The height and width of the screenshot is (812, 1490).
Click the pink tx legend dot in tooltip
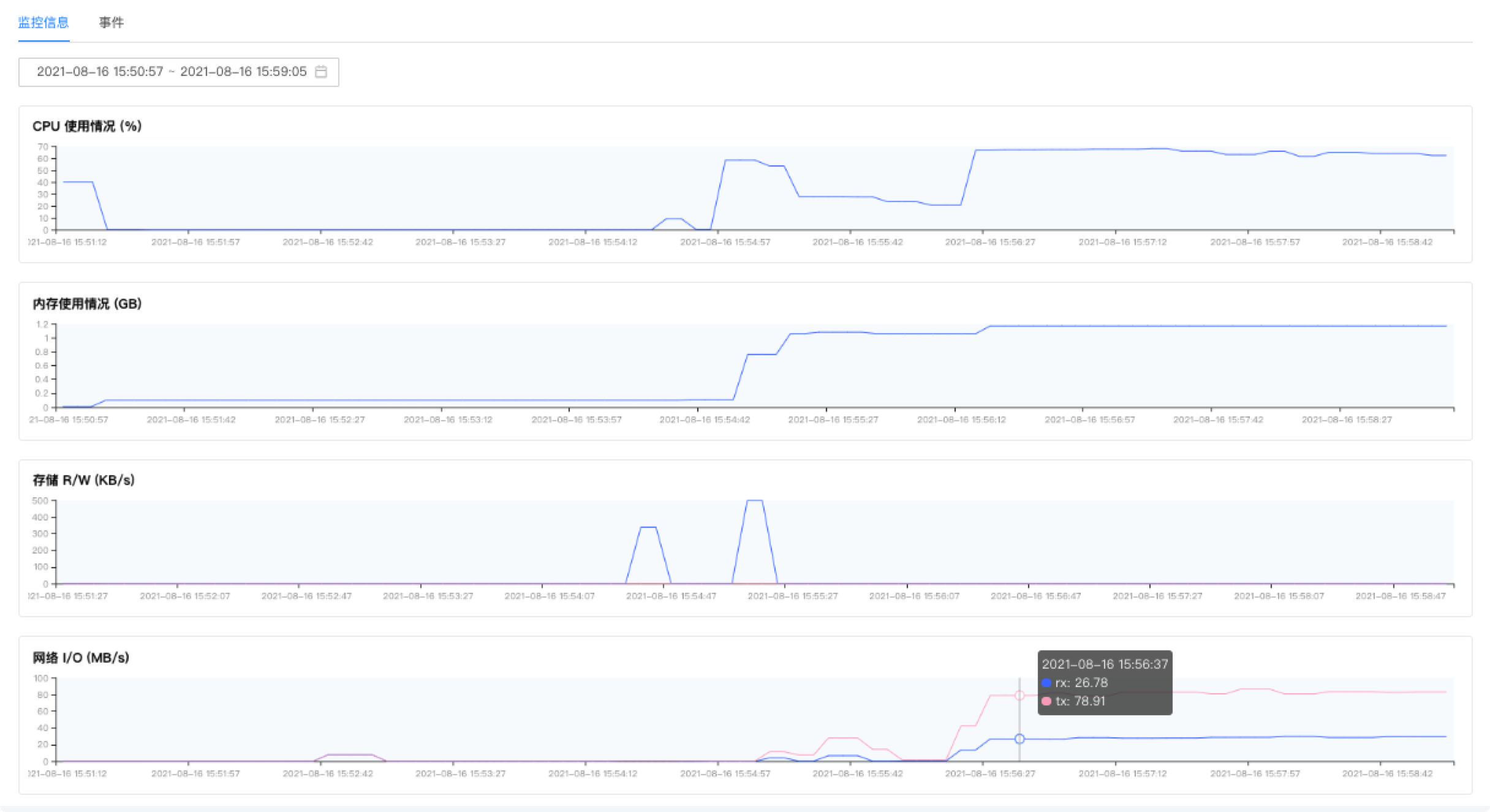pyautogui.click(x=1046, y=701)
